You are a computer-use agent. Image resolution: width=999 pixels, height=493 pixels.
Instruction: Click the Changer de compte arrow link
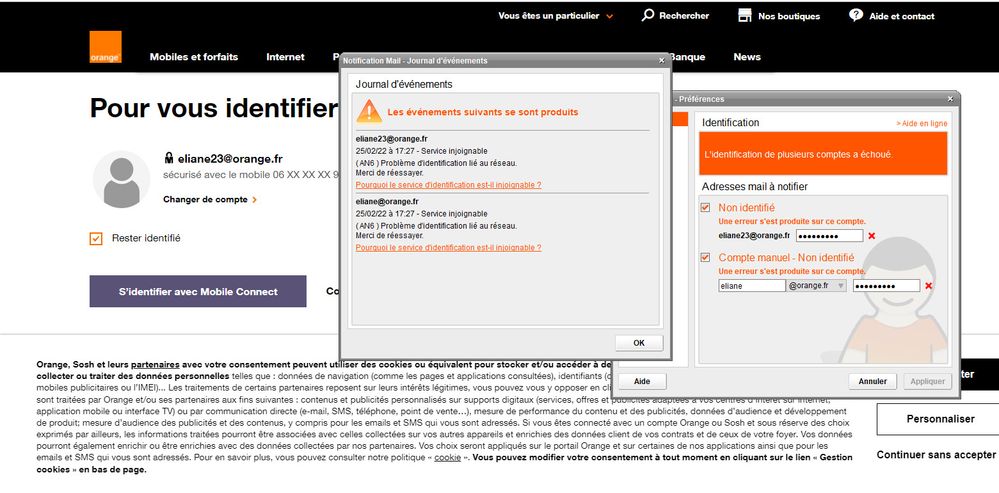click(x=210, y=199)
